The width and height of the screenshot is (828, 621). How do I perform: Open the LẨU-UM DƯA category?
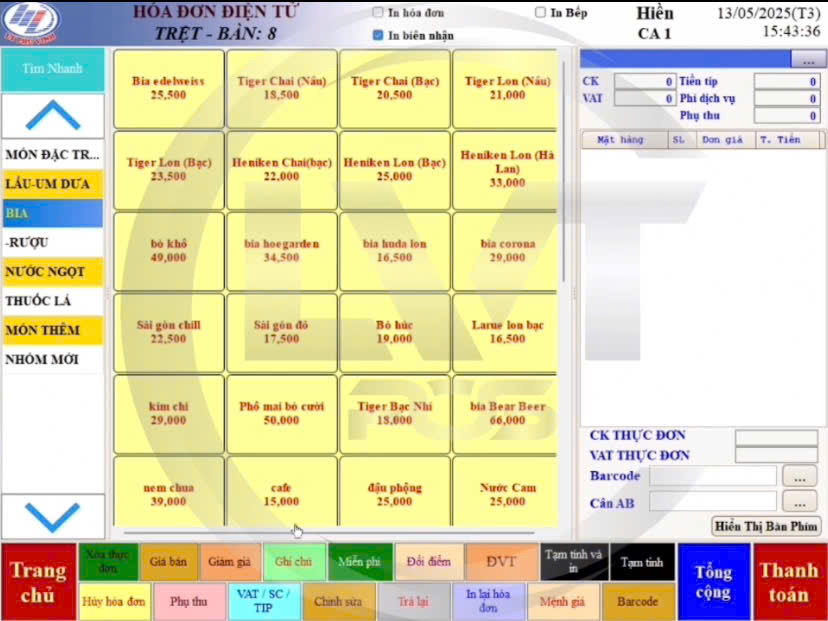52,184
